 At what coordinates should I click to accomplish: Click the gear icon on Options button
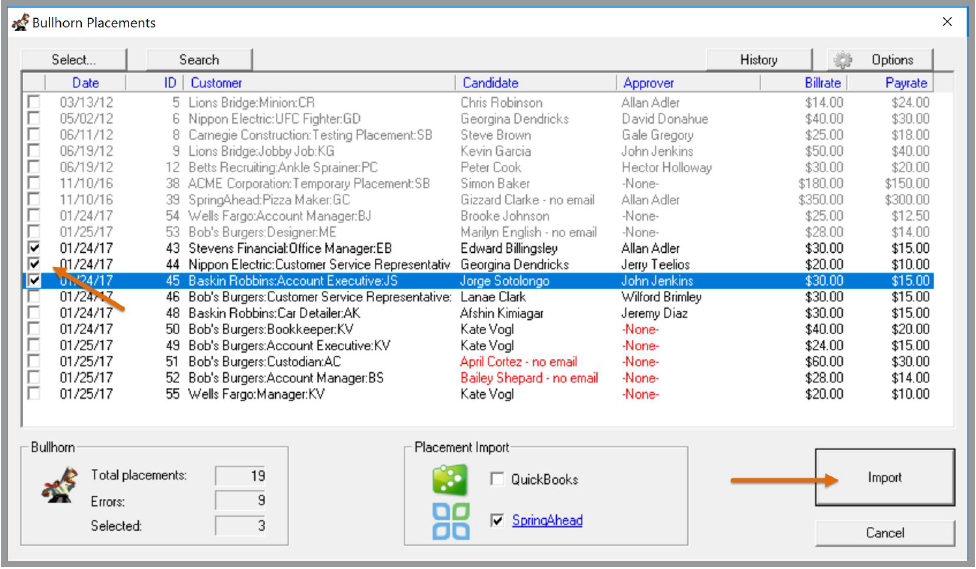[x=843, y=60]
